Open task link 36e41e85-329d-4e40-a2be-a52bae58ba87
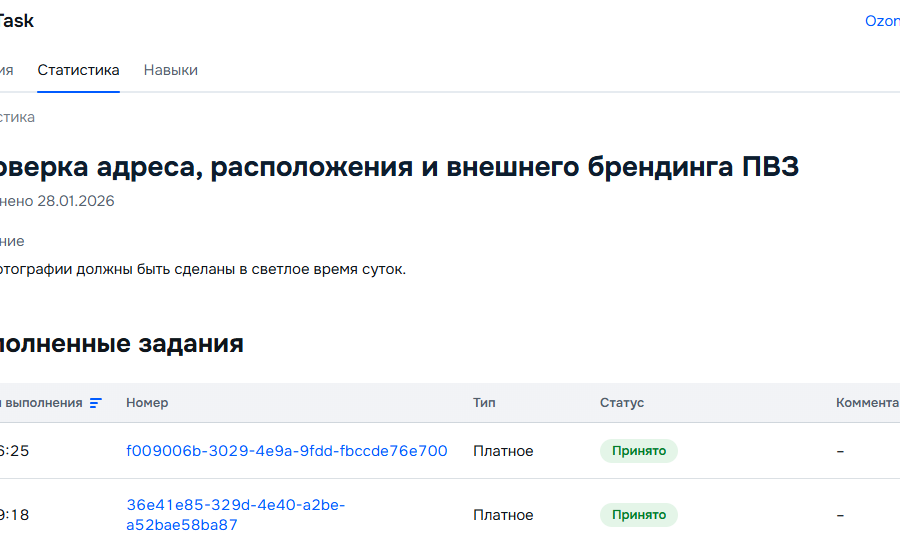Screen dimensions: 900x546 click(235, 514)
